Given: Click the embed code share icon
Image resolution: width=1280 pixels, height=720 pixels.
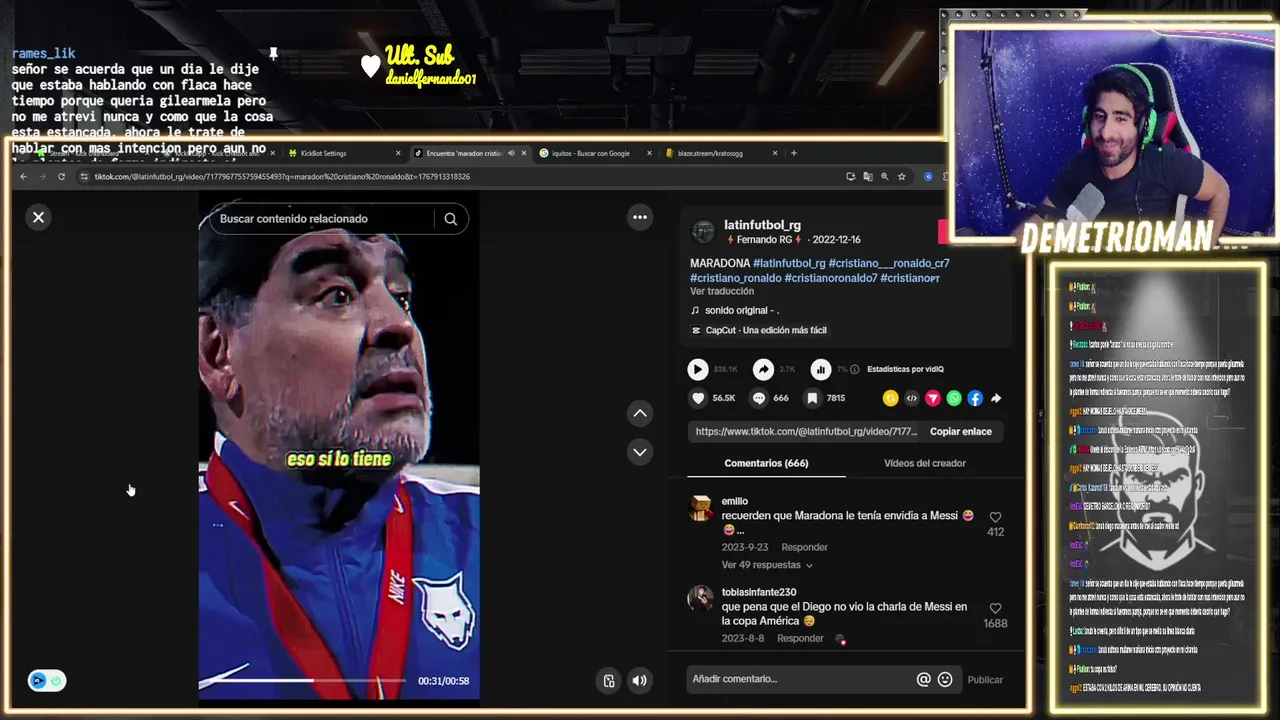Looking at the screenshot, I should pos(911,398).
